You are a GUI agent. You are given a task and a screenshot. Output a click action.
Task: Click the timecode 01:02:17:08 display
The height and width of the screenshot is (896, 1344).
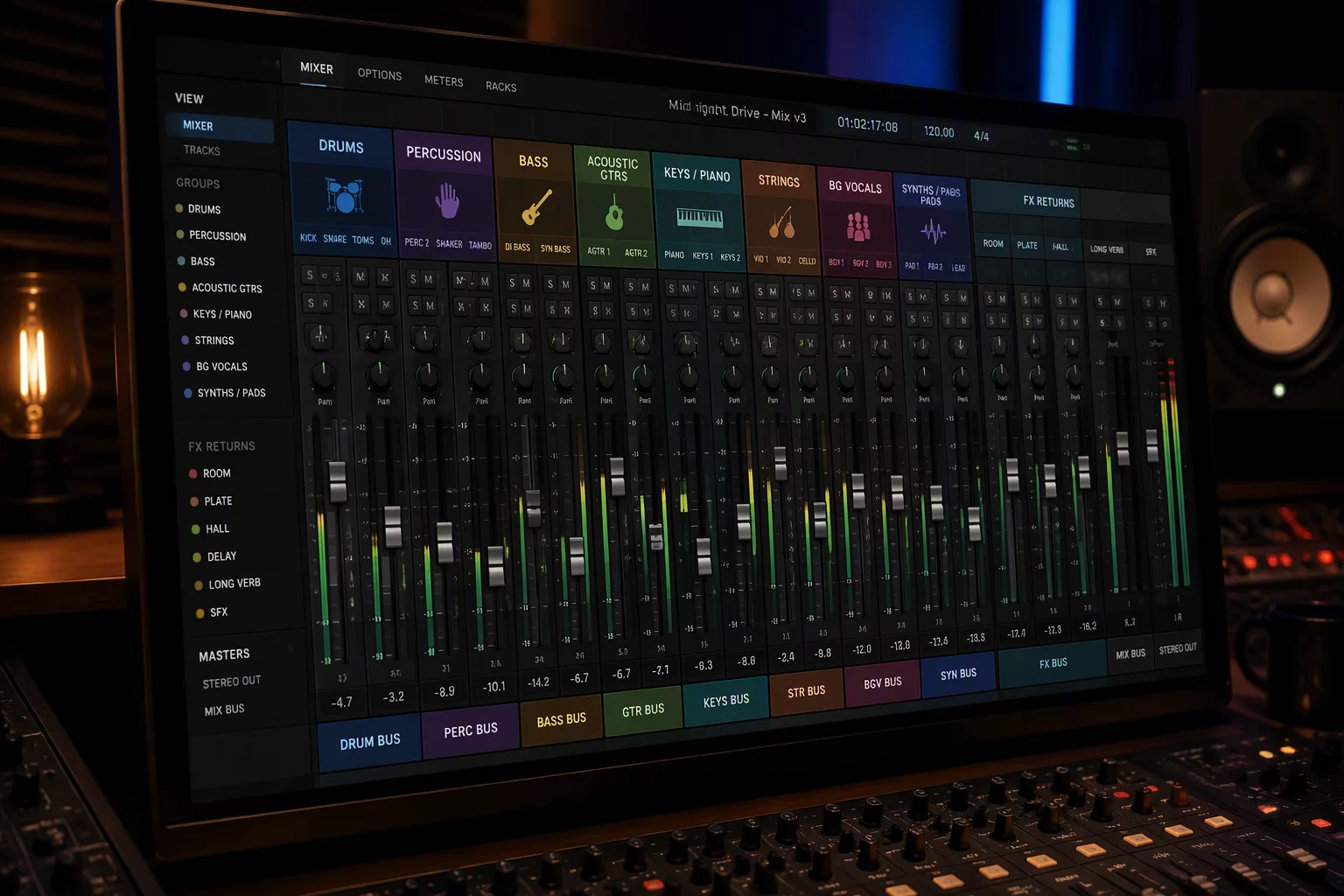pos(867,124)
